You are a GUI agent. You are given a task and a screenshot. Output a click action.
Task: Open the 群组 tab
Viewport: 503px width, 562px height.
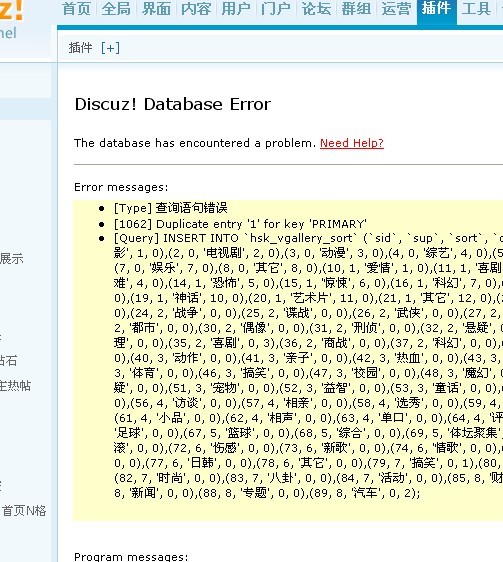356,8
